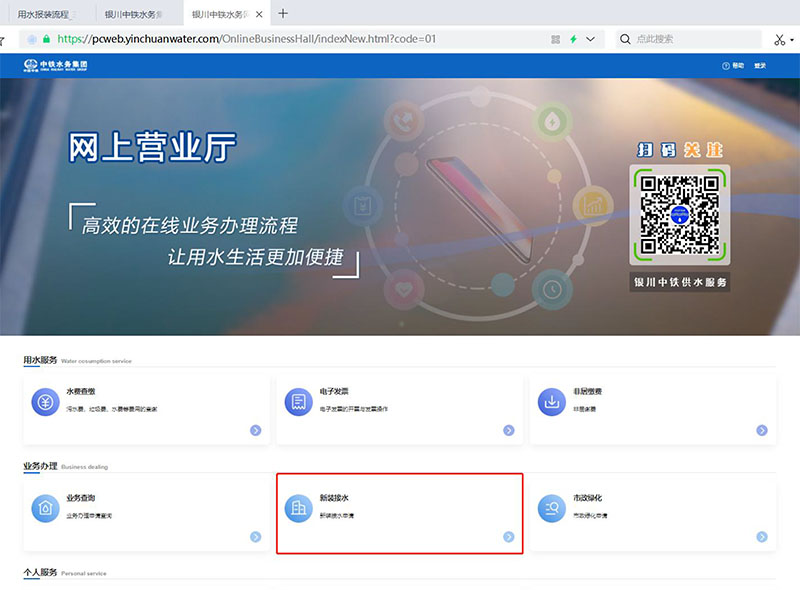Viewport: 800px width, 590px height.
Task: Click the search box labeled 点此搜索
Action: click(x=690, y=39)
